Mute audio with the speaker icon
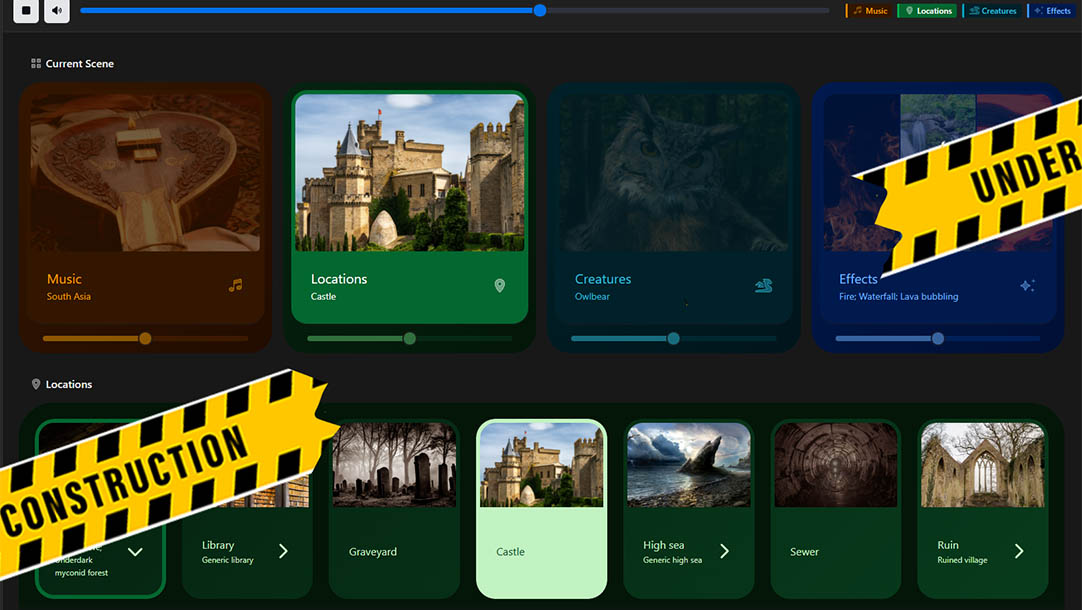 57,11
